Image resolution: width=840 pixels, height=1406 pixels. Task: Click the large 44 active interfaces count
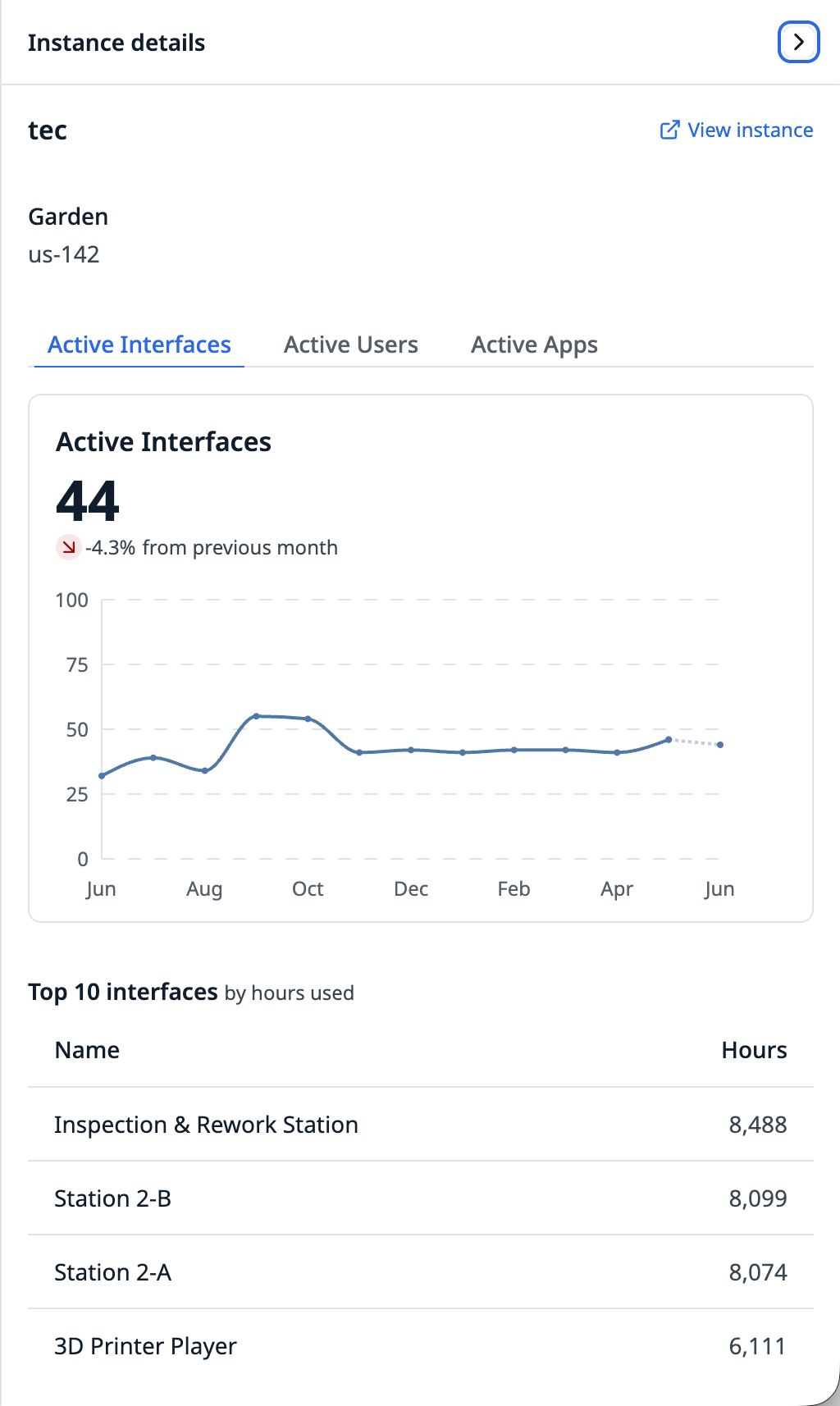point(88,500)
